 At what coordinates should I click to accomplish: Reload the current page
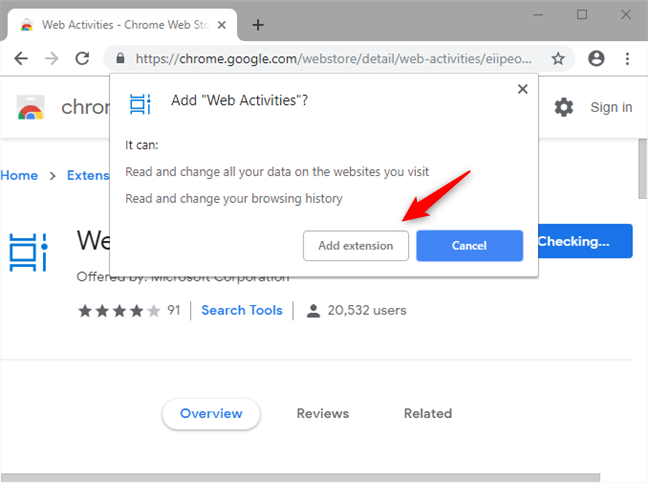82,59
